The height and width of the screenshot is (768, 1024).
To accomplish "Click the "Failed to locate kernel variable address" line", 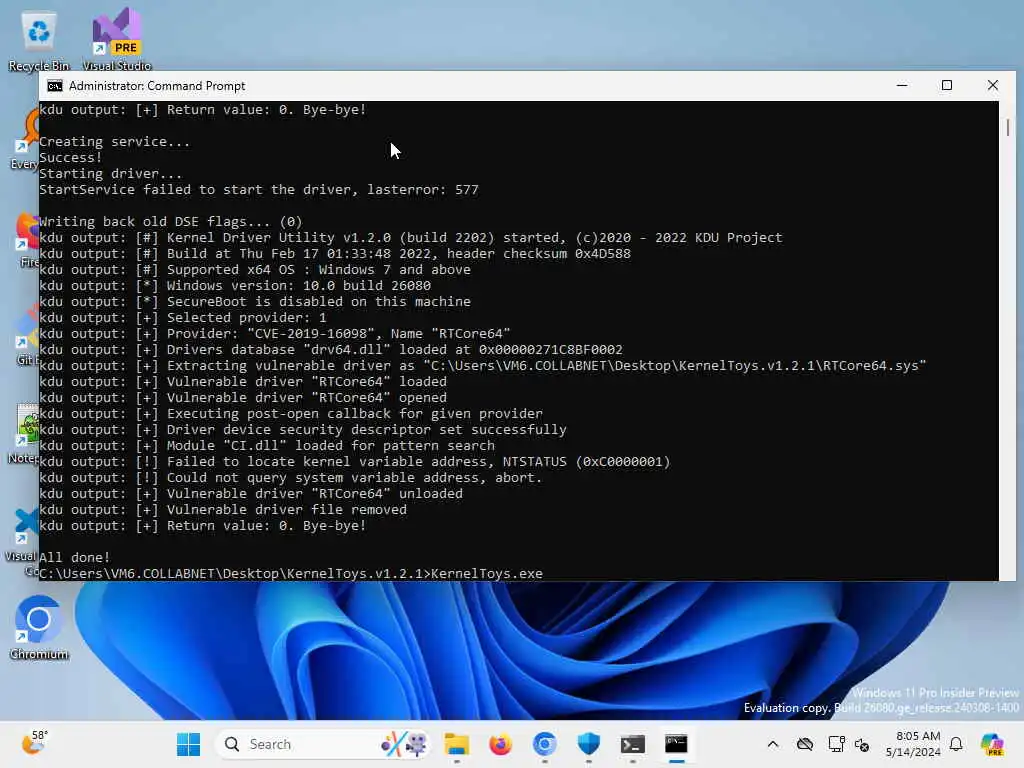I will click(355, 462).
